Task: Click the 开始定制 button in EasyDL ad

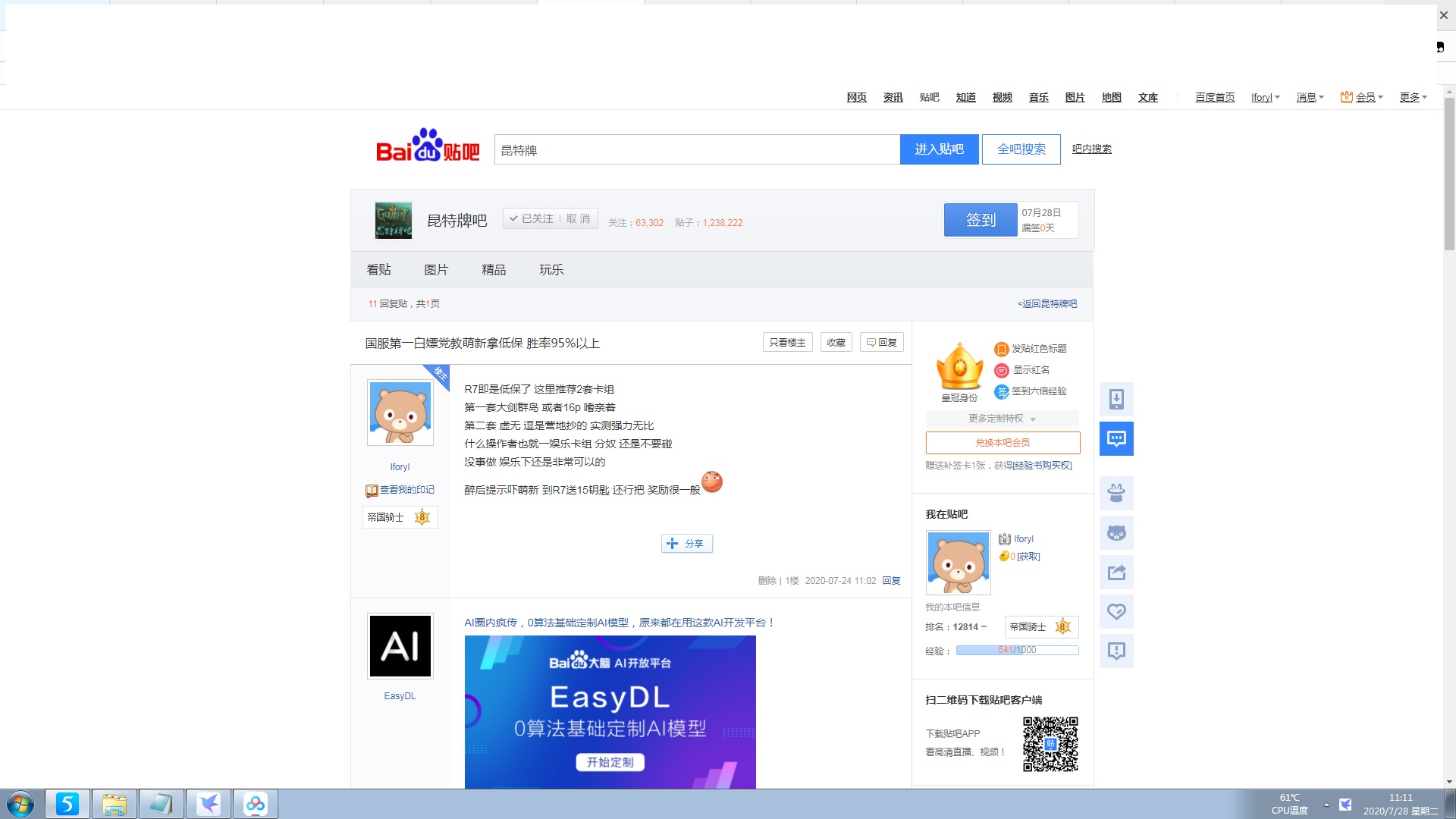Action: point(610,762)
